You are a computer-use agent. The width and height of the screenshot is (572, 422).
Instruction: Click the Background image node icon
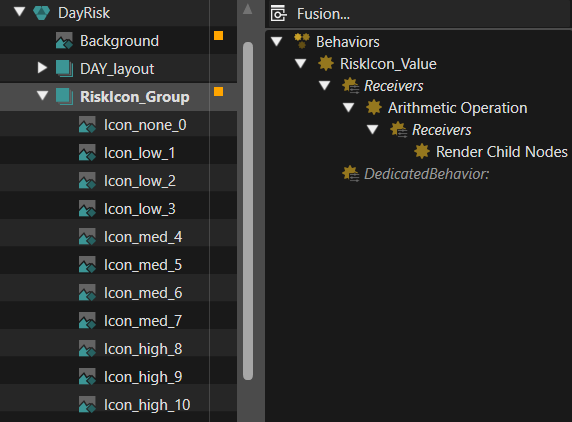pos(65,41)
